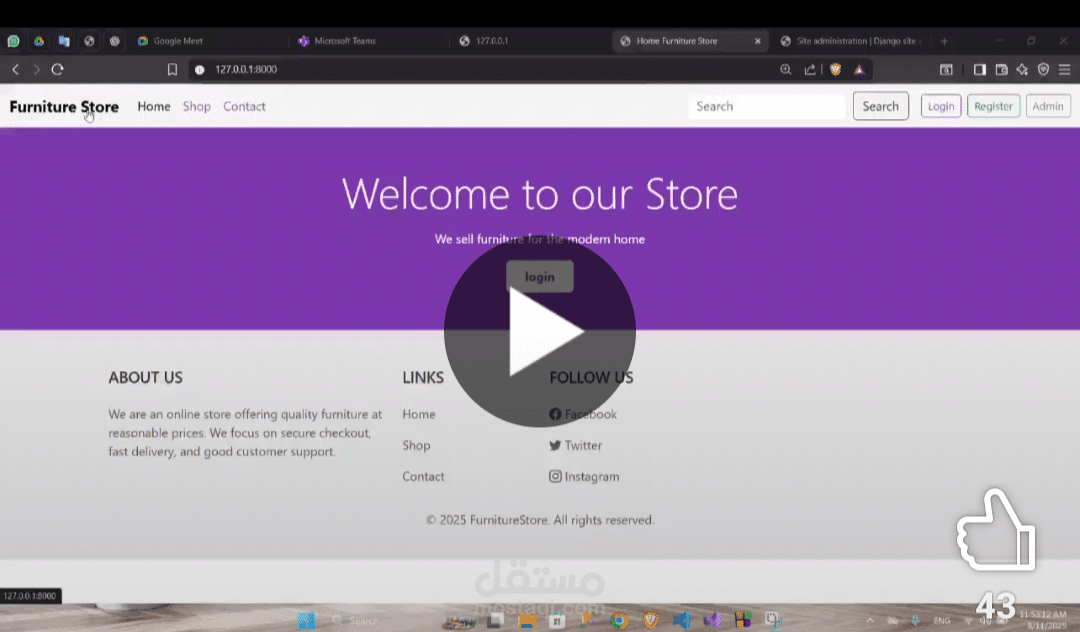Image resolution: width=1080 pixels, height=632 pixels.
Task: Click the Brave VPN shield icon in toolbar
Action: coord(1043,69)
